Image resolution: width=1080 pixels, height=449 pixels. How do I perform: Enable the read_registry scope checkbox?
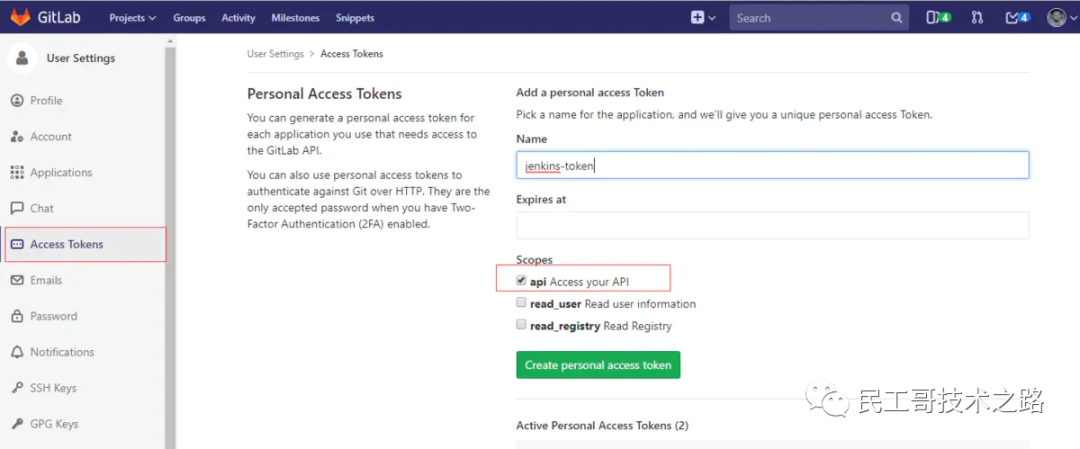(521, 324)
